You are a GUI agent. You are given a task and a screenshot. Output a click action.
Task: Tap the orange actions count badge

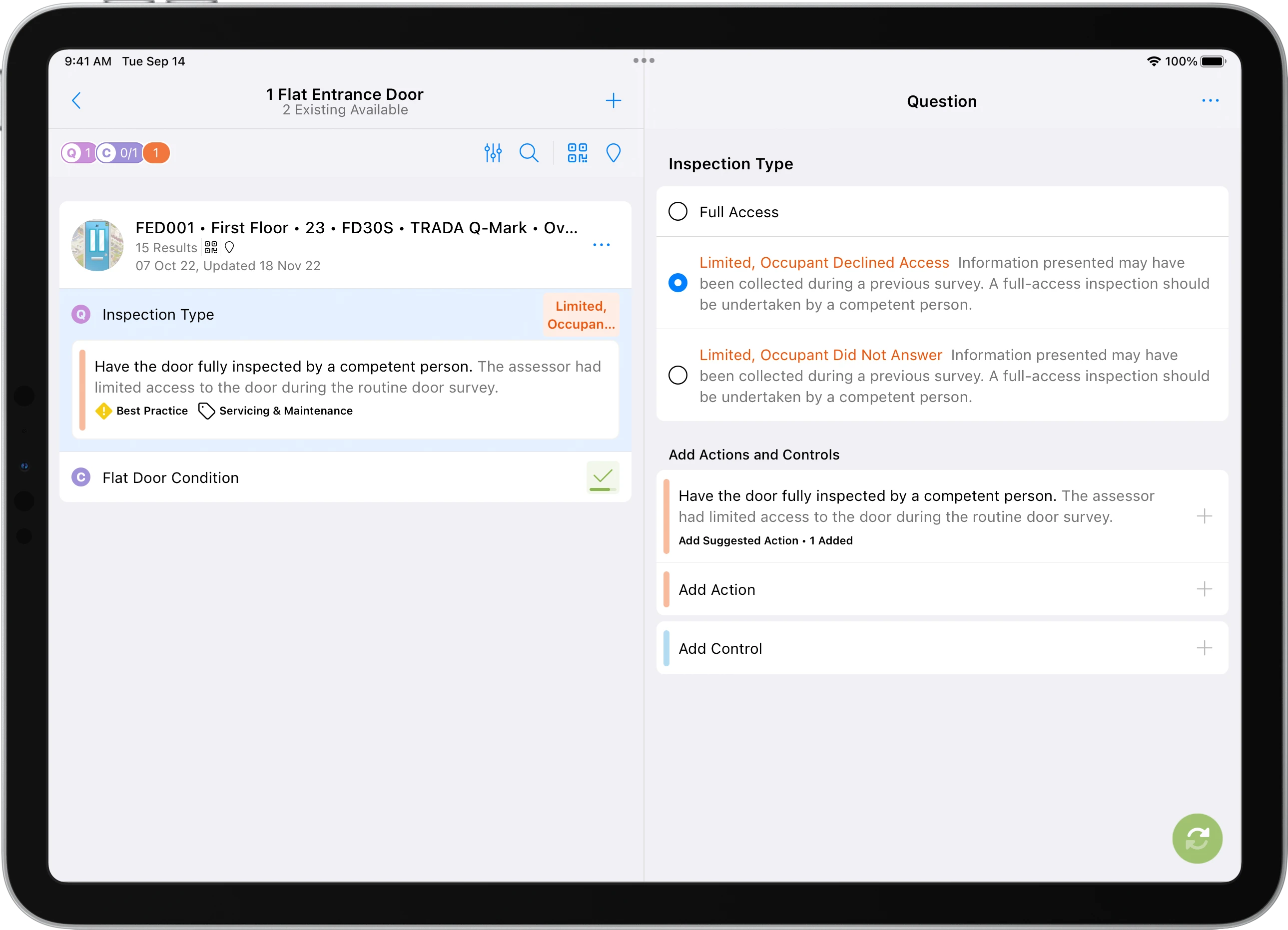(156, 153)
